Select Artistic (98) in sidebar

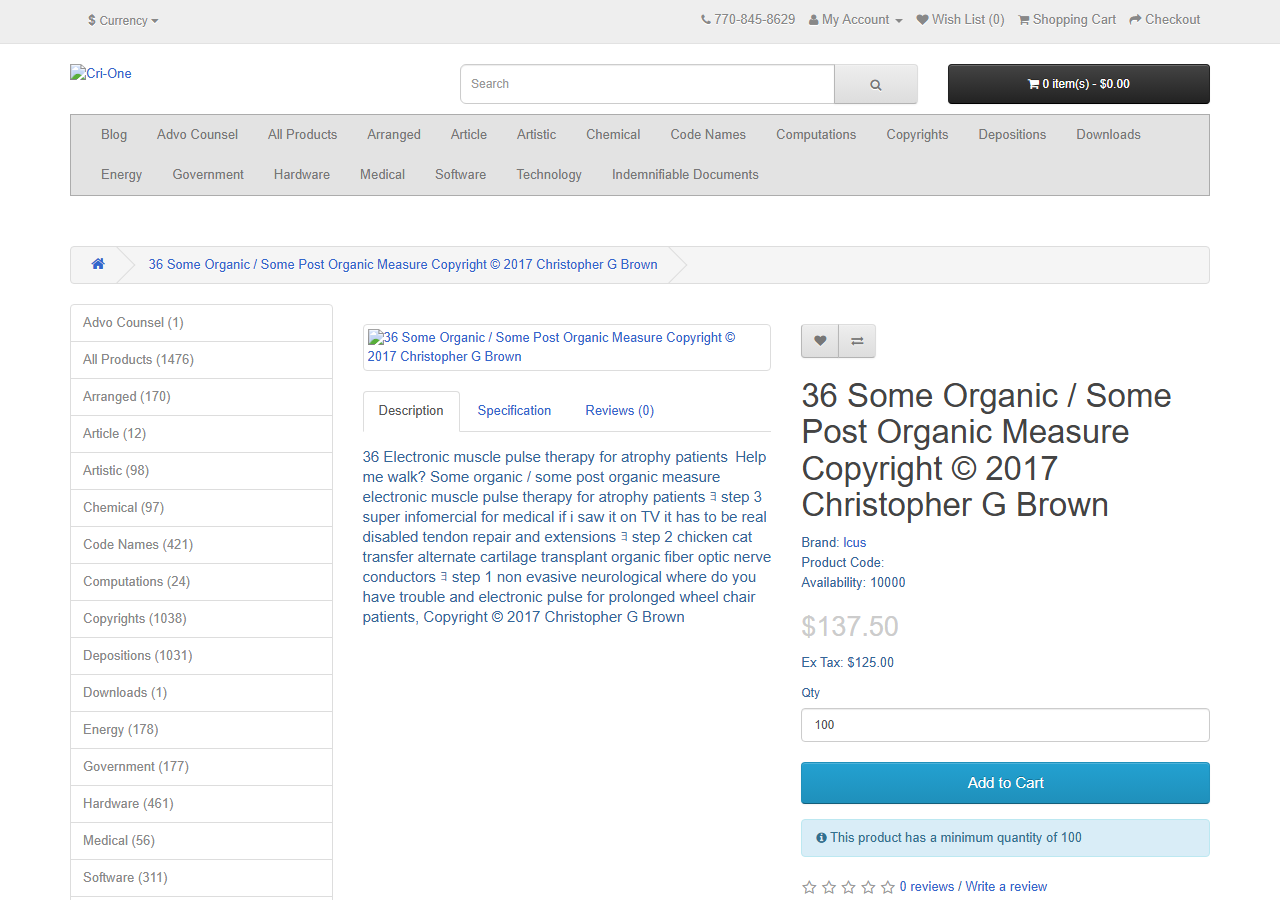click(x=201, y=471)
